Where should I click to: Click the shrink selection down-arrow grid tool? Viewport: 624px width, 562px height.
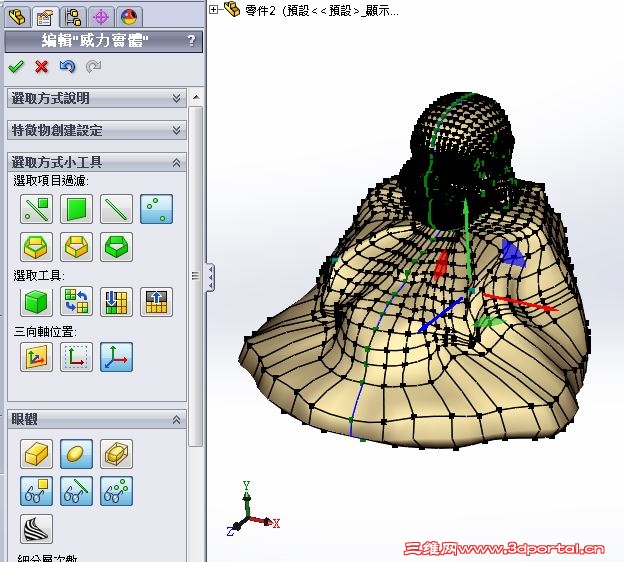(x=116, y=302)
